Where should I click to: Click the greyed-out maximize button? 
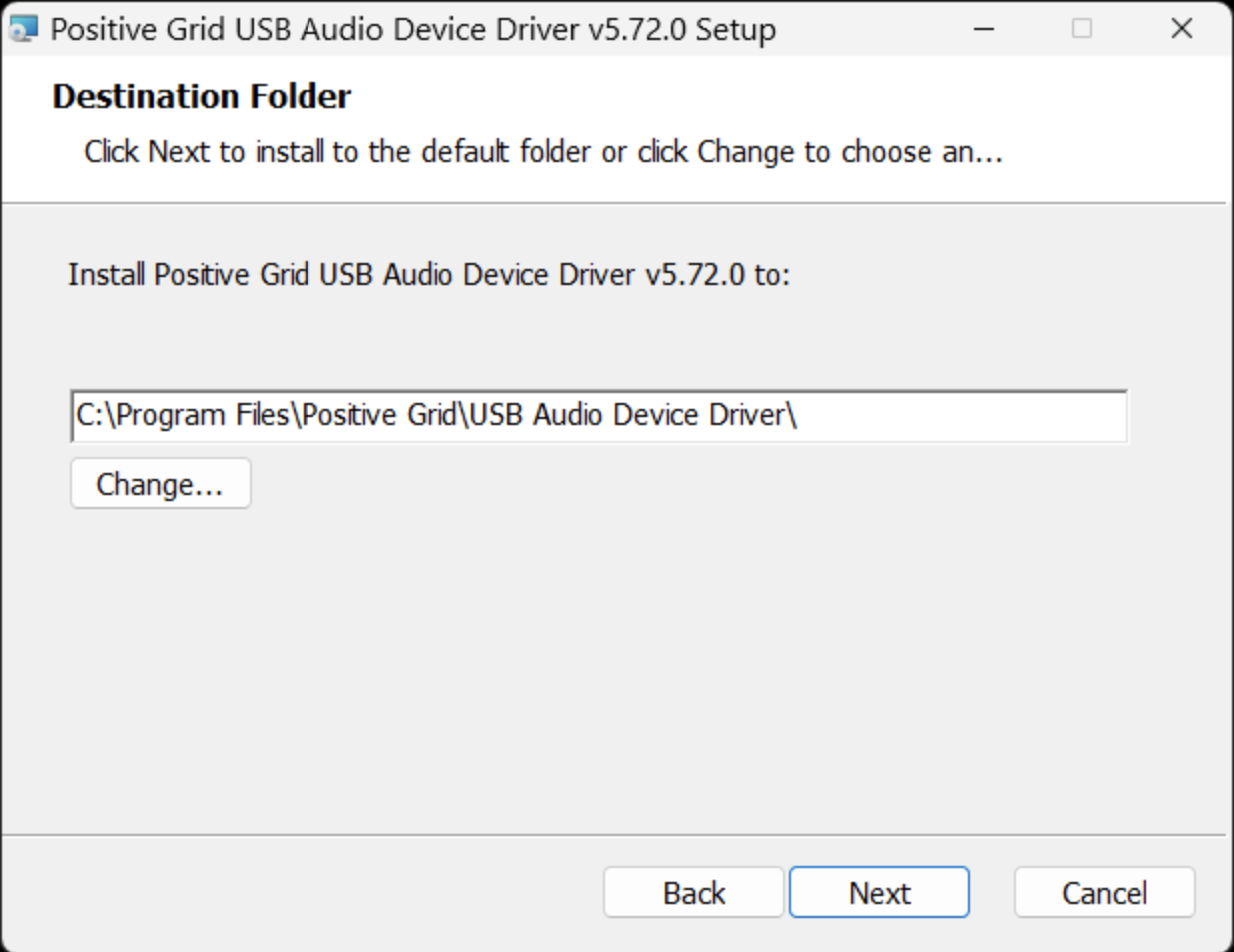click(x=1082, y=29)
